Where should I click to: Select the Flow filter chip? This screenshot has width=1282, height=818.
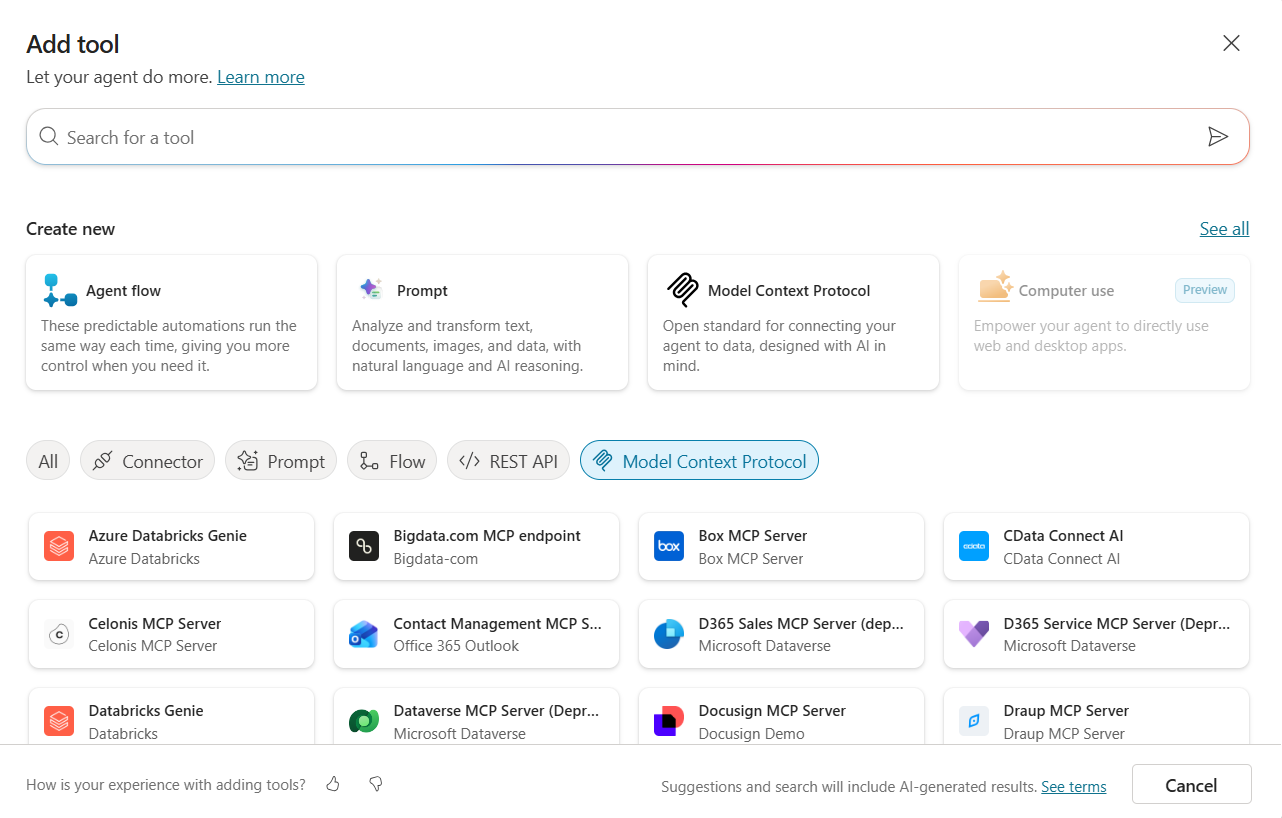point(392,461)
